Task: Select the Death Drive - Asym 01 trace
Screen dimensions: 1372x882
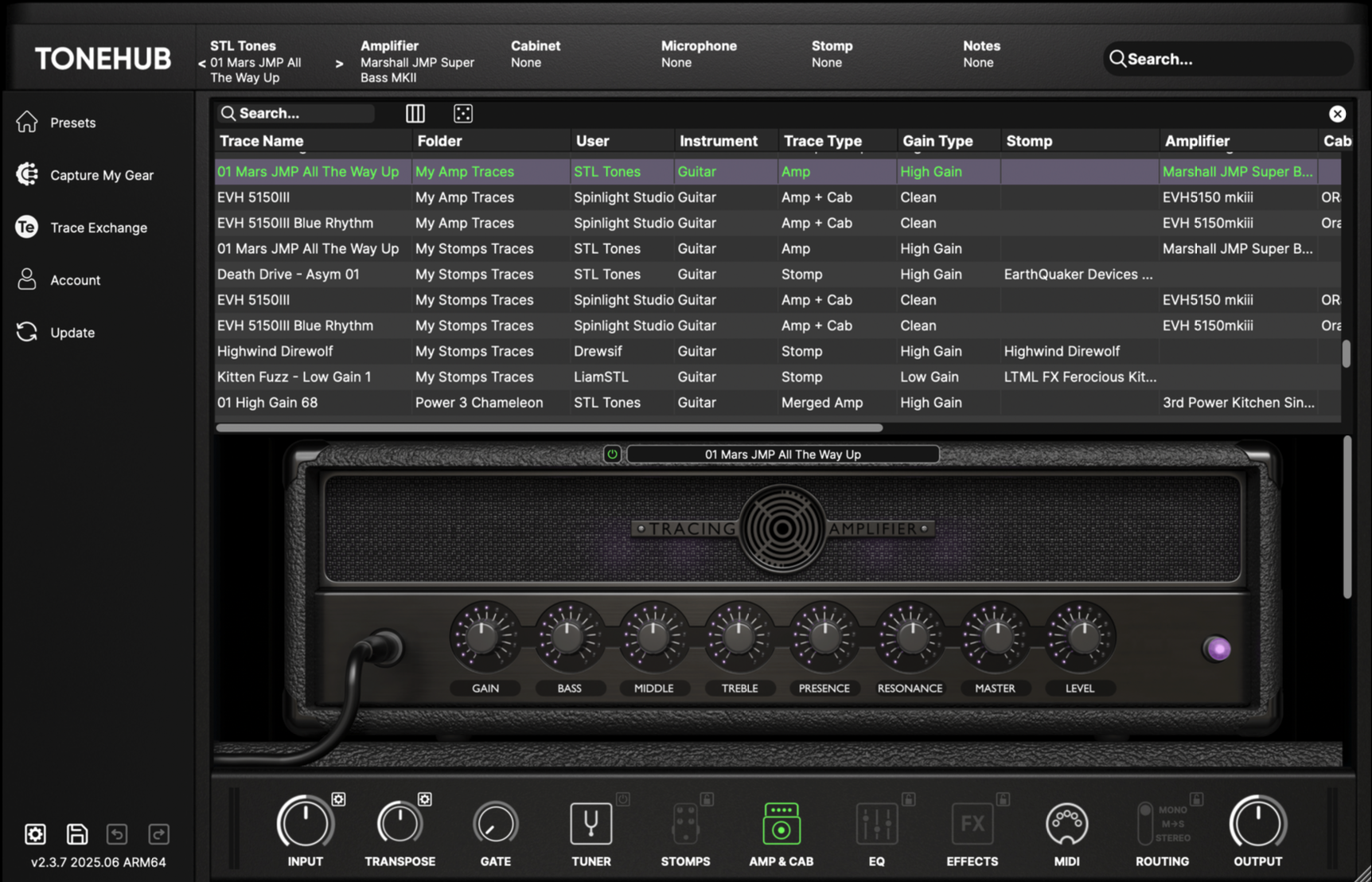Action: pos(778,275)
